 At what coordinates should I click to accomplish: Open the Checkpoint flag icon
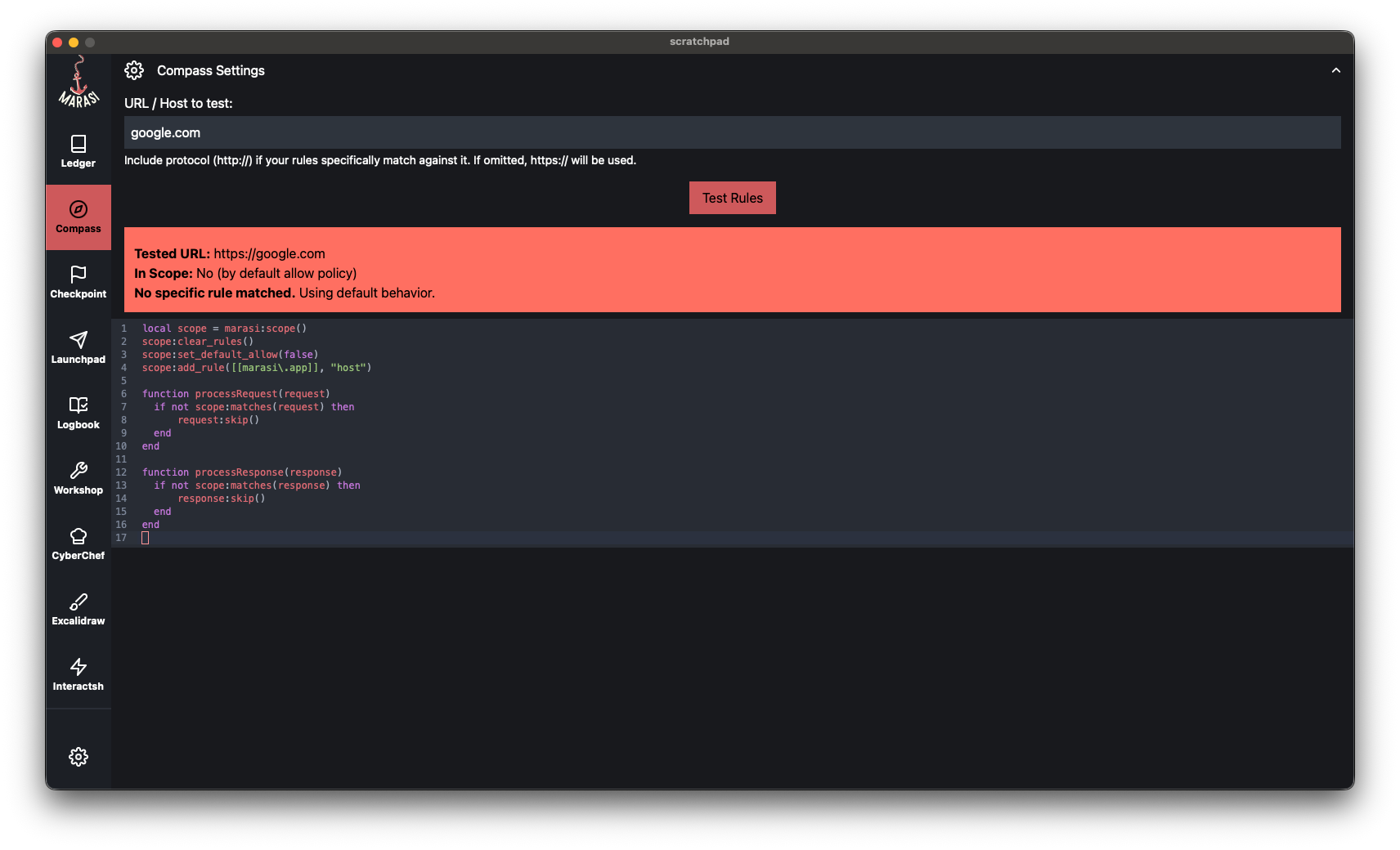[79, 283]
